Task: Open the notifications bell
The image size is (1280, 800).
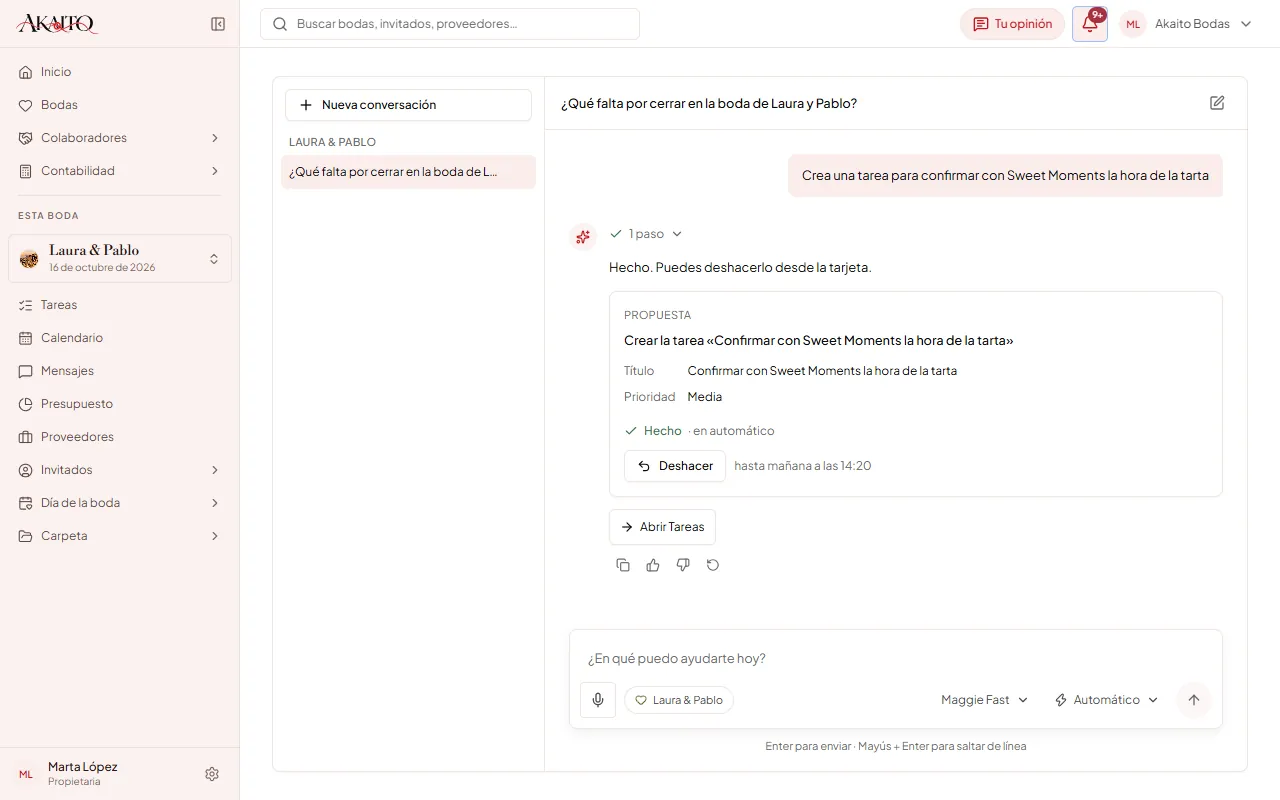Action: 1090,24
